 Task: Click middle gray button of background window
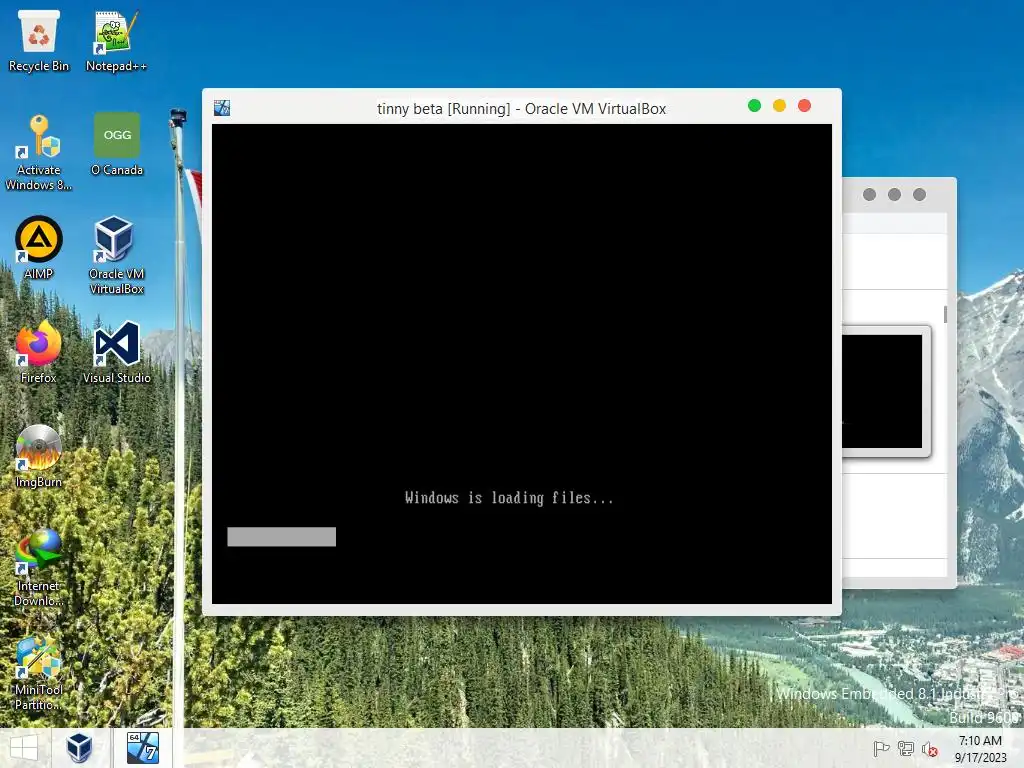pyautogui.click(x=894, y=195)
